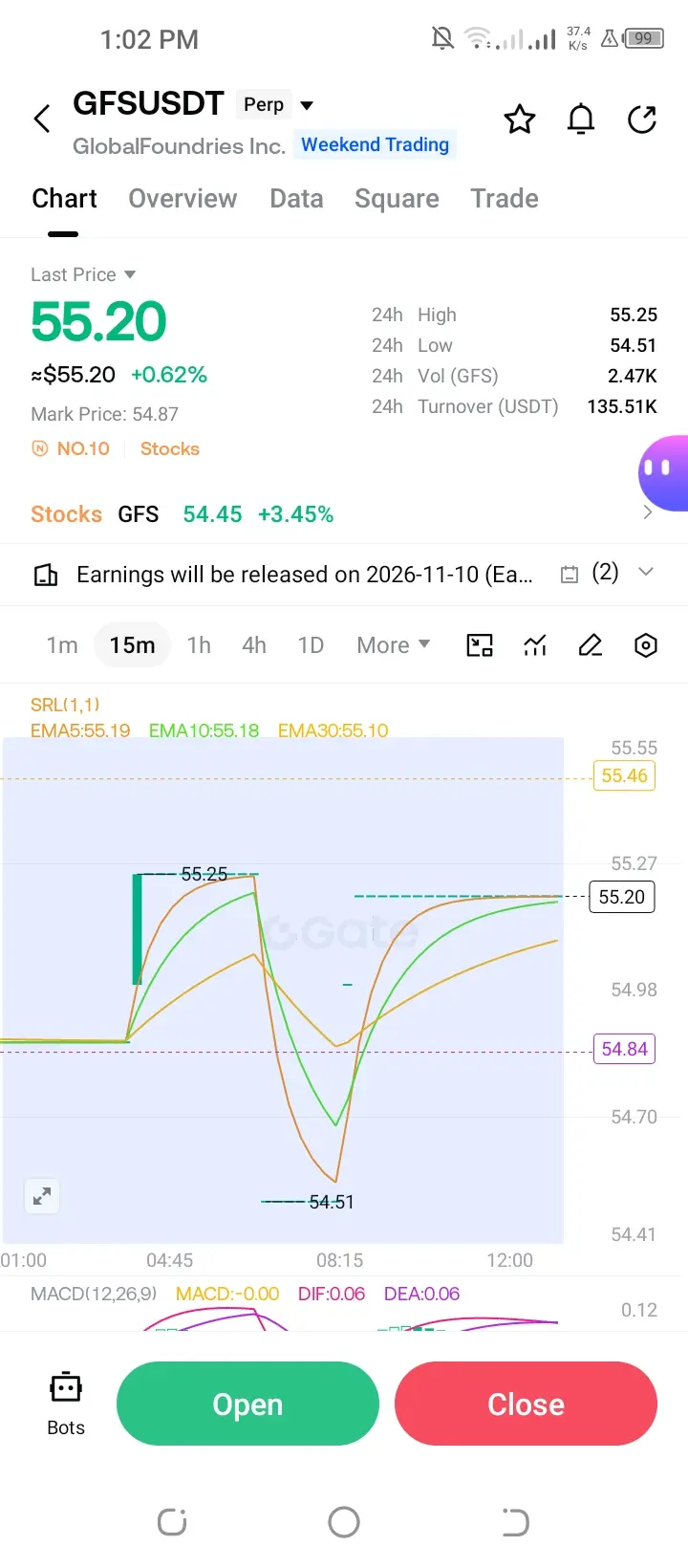Image resolution: width=688 pixels, height=1568 pixels.
Task: Open picture-in-picture chart icon
Action: (480, 645)
